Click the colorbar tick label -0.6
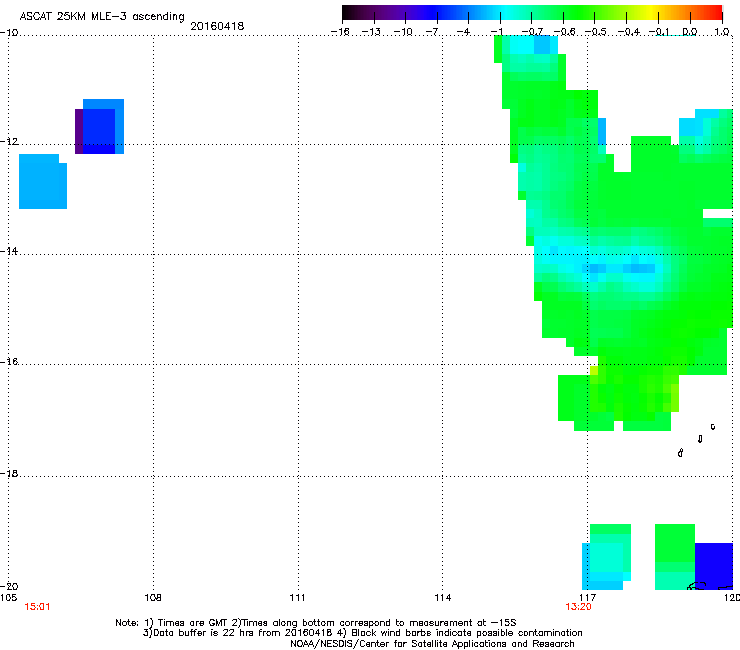Screen dimensions: 740x650 pos(564,32)
